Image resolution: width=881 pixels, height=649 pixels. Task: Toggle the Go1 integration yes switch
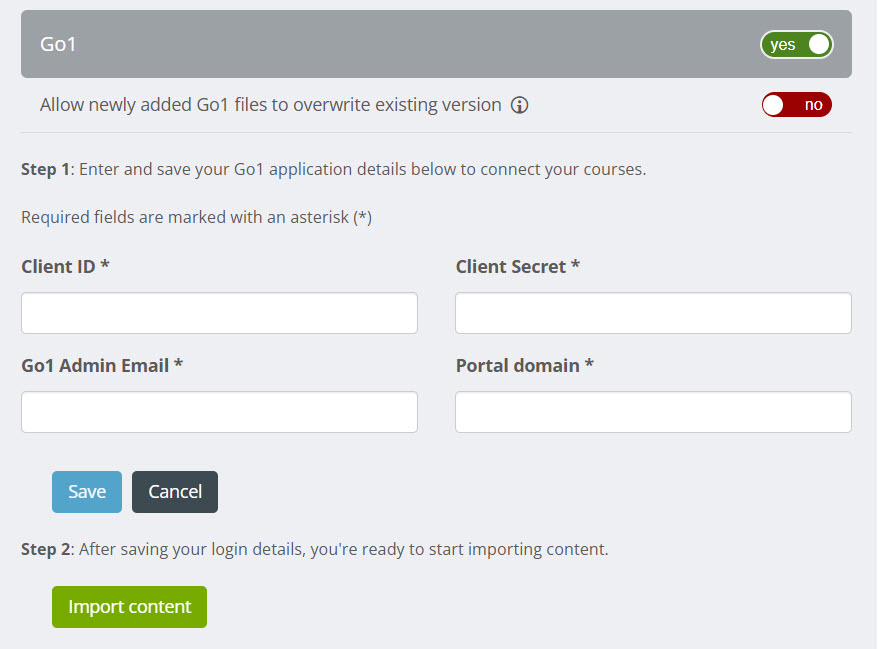796,44
